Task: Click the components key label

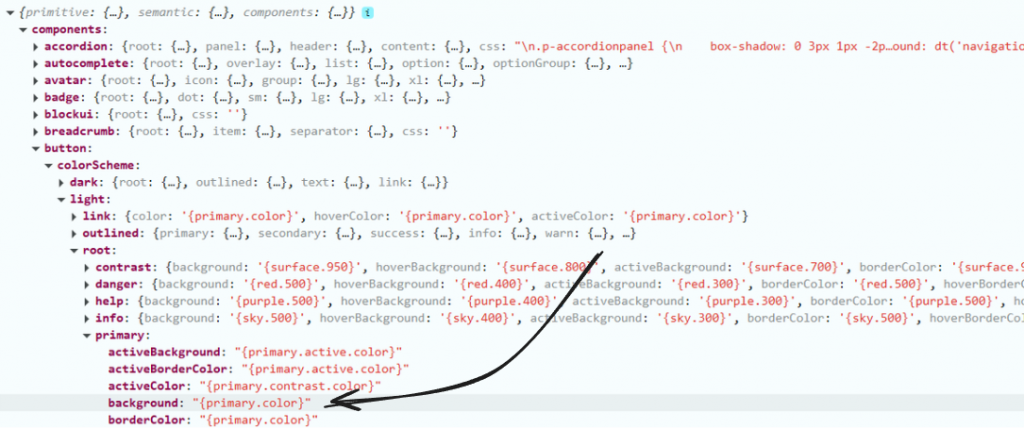Action: (69, 29)
